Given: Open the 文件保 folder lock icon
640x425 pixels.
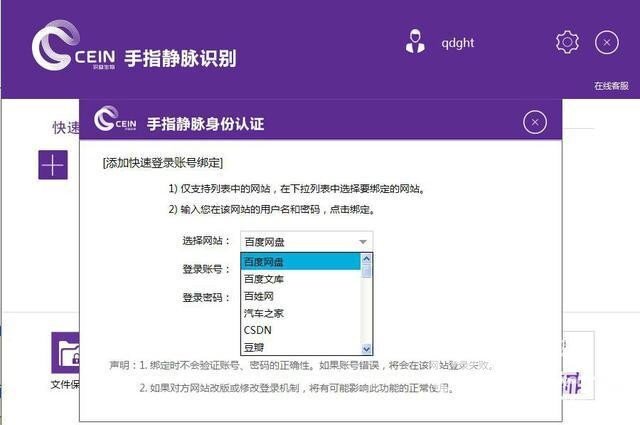Looking at the screenshot, I should pos(65,353).
